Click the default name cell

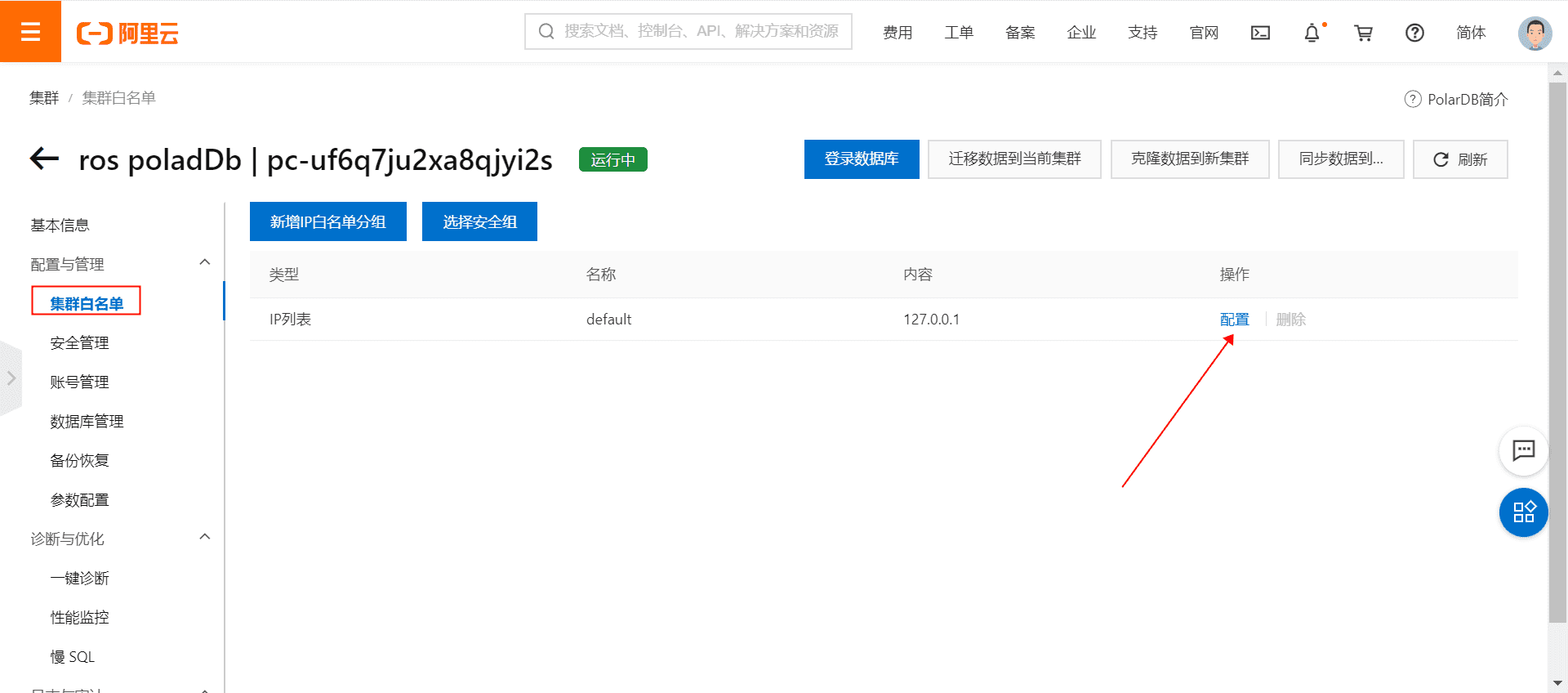[608, 320]
